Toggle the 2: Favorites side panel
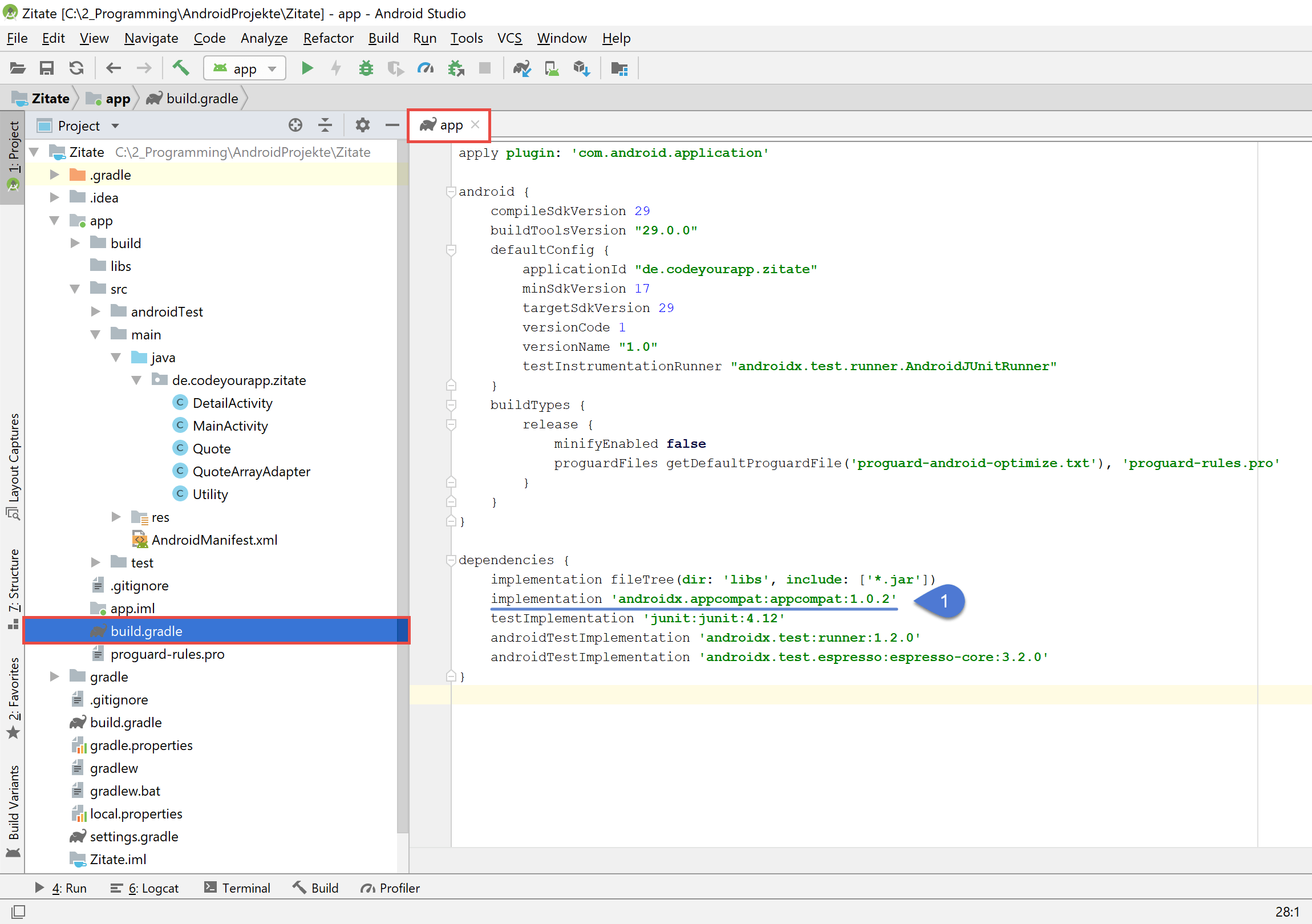This screenshot has width=1312, height=924. click(x=13, y=698)
